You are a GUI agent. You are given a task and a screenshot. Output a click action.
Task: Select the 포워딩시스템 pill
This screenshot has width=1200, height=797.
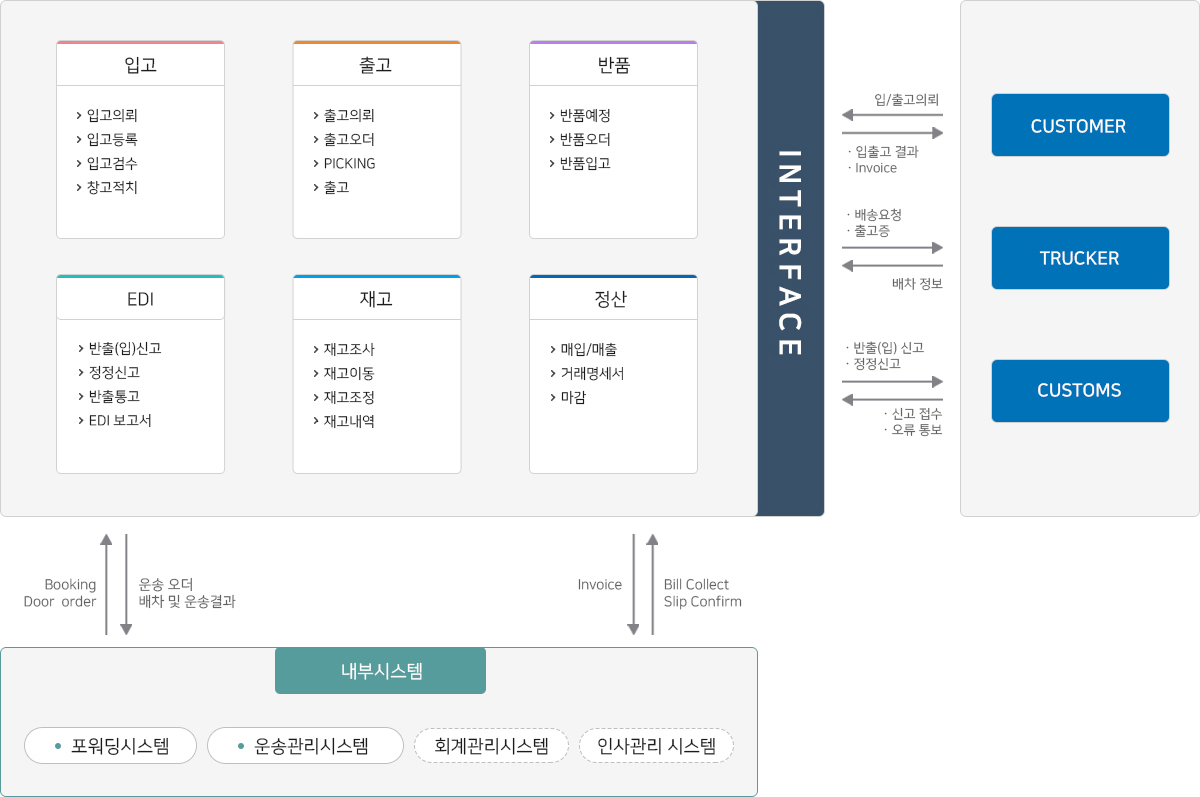point(110,745)
